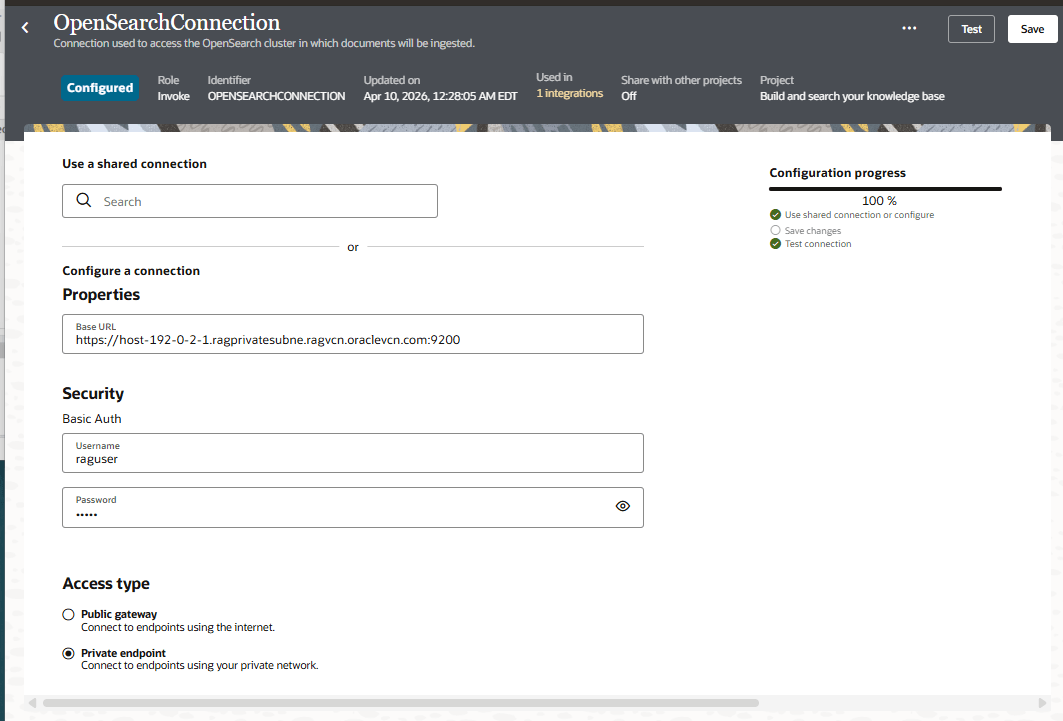Click the OpenSearchConnection title
The height and width of the screenshot is (721, 1063).
167,22
